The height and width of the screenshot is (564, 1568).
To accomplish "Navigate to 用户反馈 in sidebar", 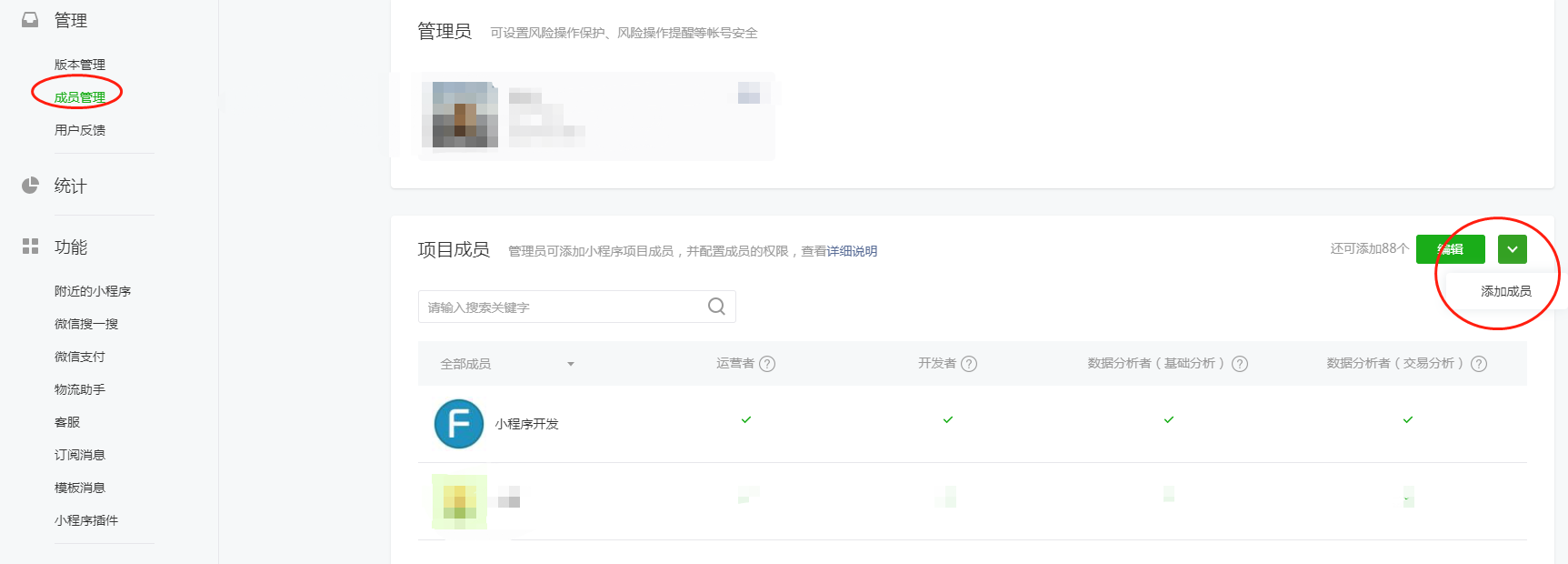I will click(x=80, y=130).
